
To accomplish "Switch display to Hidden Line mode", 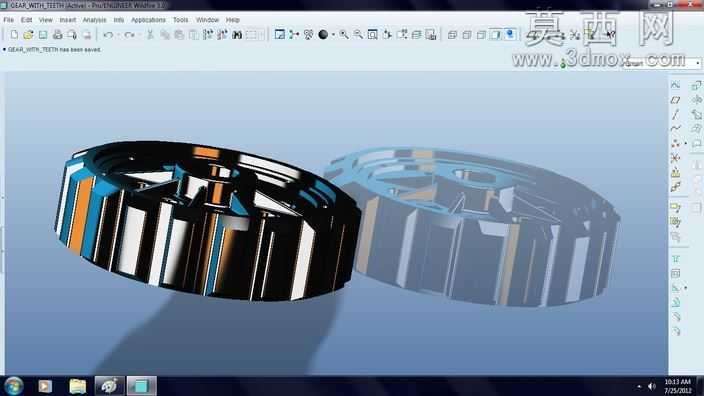I will pyautogui.click(x=466, y=35).
